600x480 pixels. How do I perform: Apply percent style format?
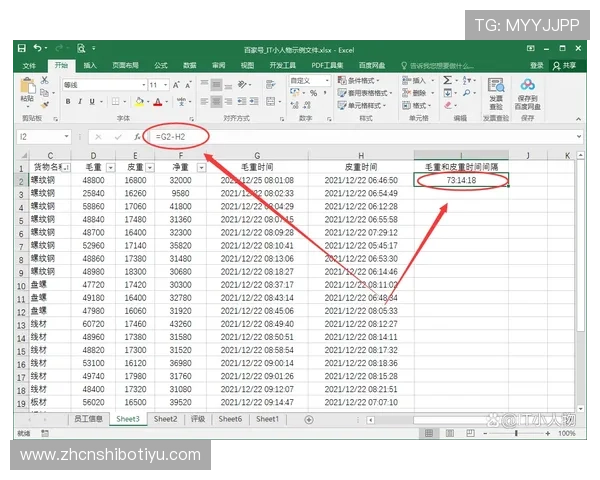click(x=313, y=93)
